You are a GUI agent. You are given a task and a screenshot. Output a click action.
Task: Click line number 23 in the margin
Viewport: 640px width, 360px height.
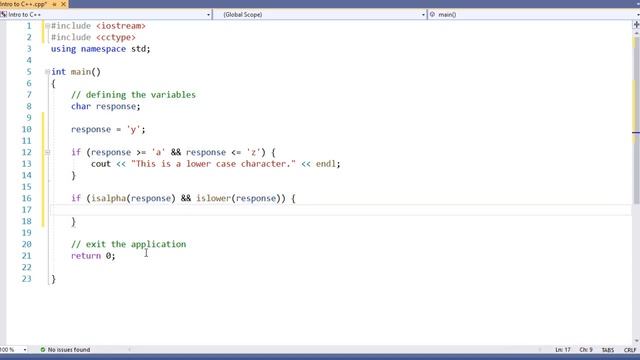pyautogui.click(x=27, y=279)
